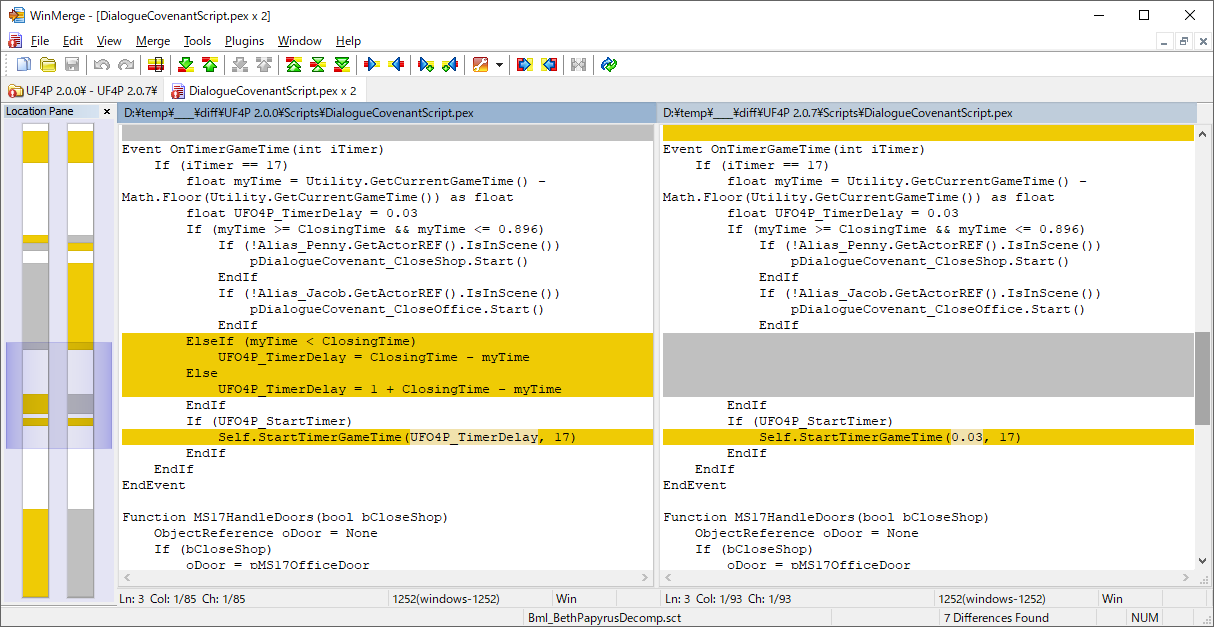Open the Options dropdown arrow in toolbar
The image size is (1214, 627).
pyautogui.click(x=499, y=65)
